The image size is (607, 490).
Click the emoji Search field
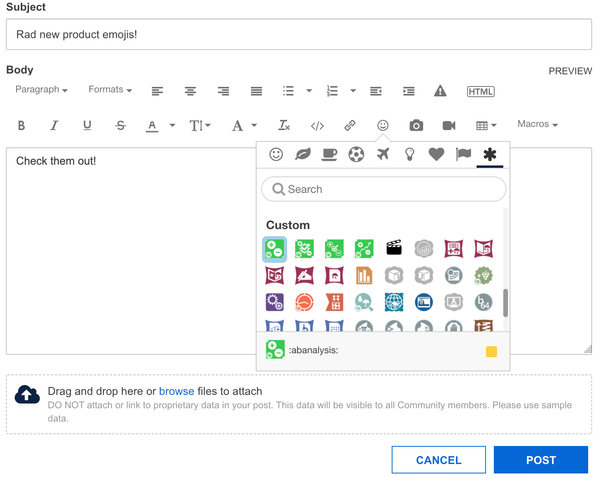tap(384, 189)
